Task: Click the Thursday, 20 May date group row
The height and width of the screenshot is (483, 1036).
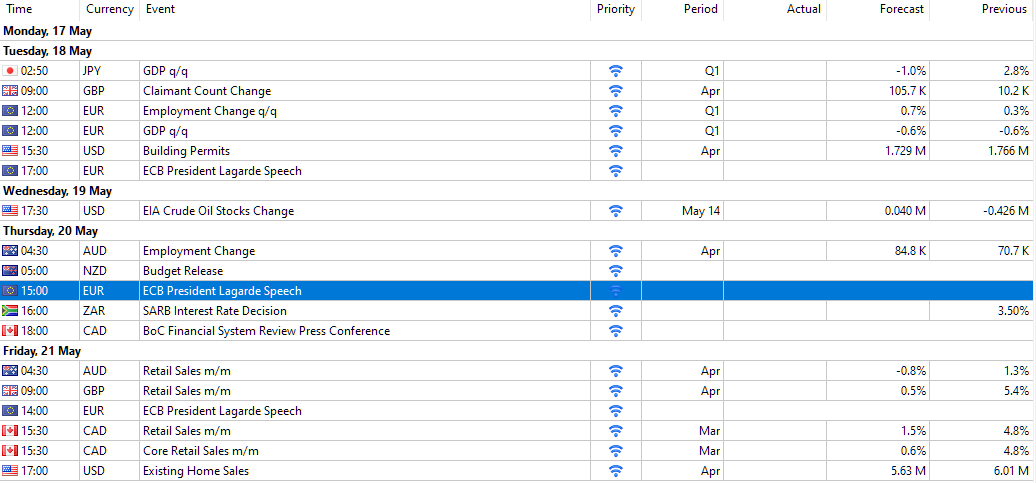Action: coord(51,231)
